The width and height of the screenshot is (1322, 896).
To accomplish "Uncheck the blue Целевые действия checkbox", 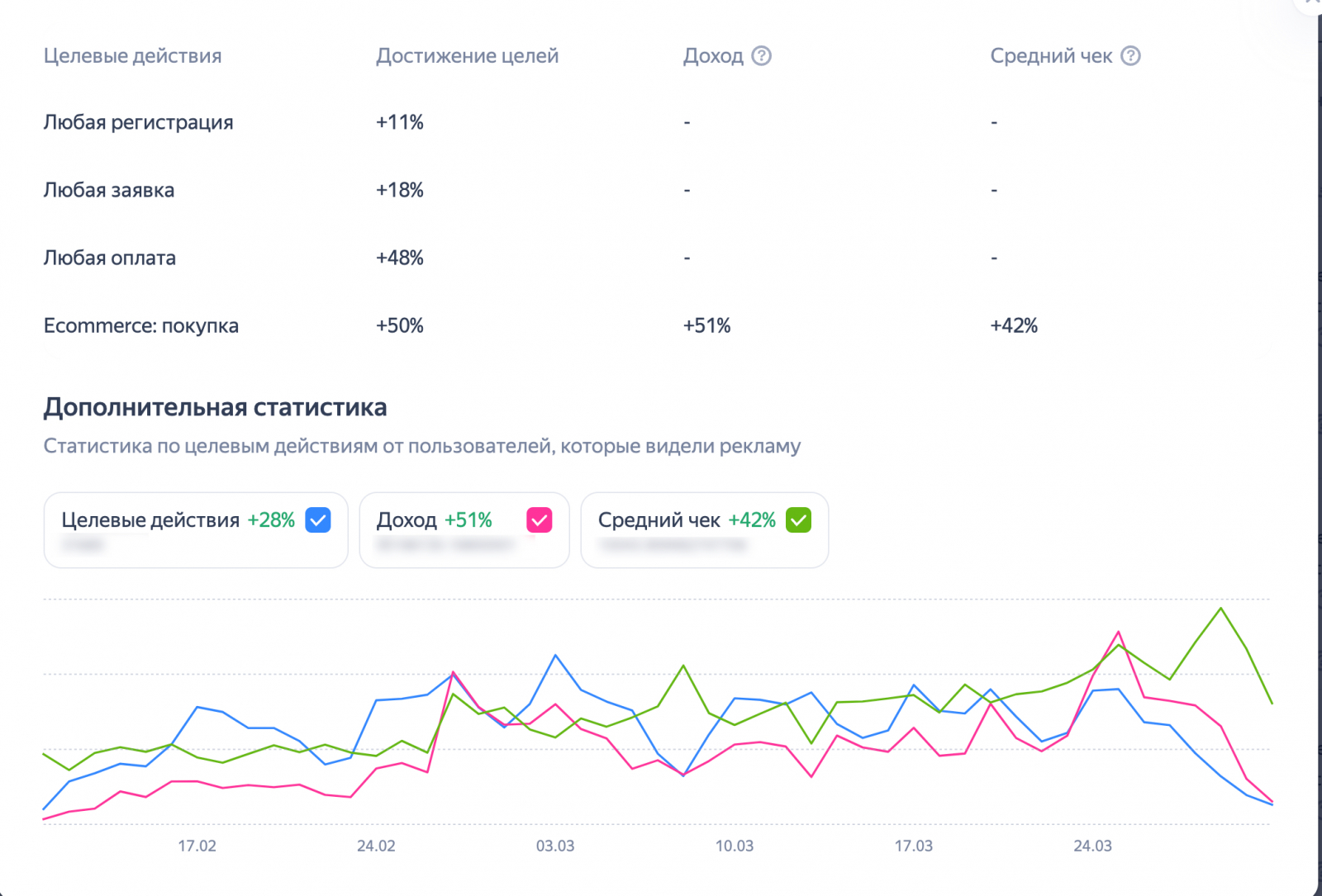I will [318, 520].
